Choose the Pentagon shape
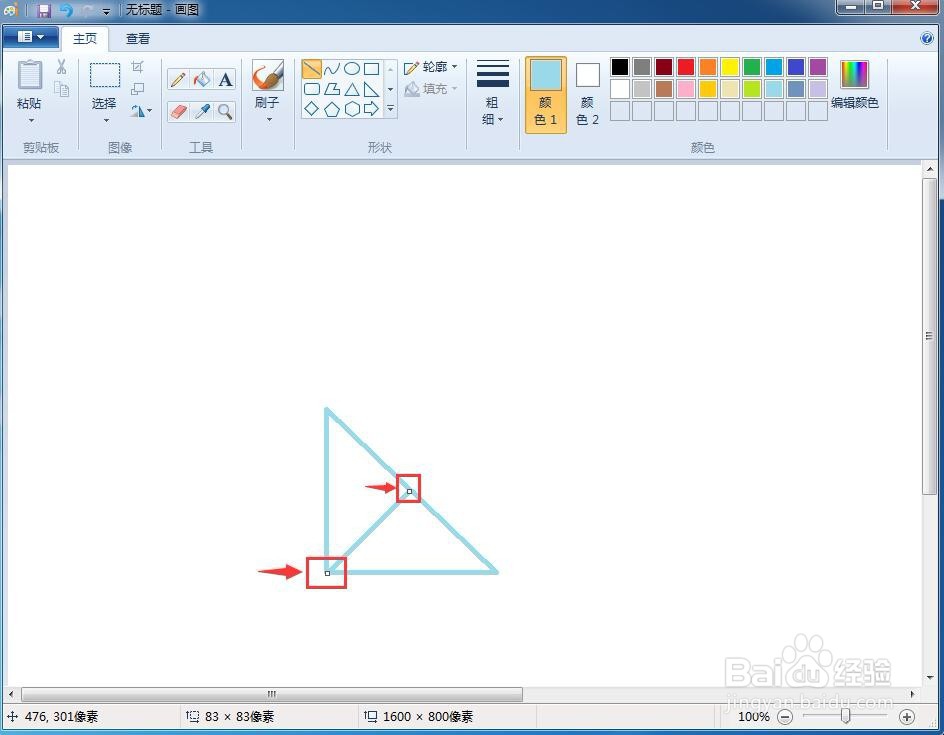The height and width of the screenshot is (735, 944). tap(330, 110)
